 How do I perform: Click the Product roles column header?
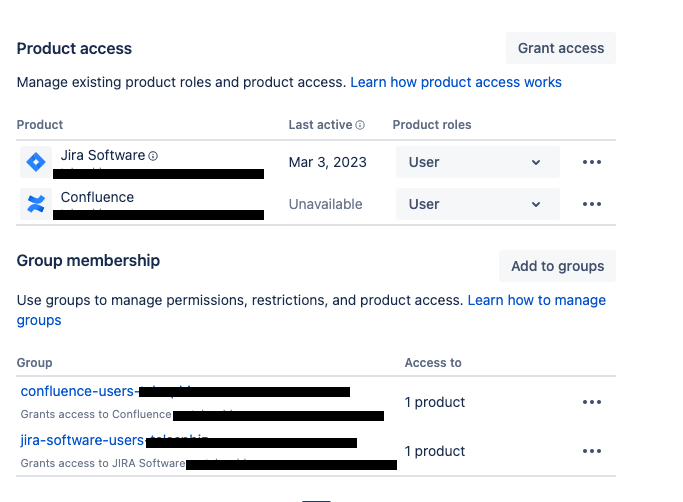click(x=432, y=125)
